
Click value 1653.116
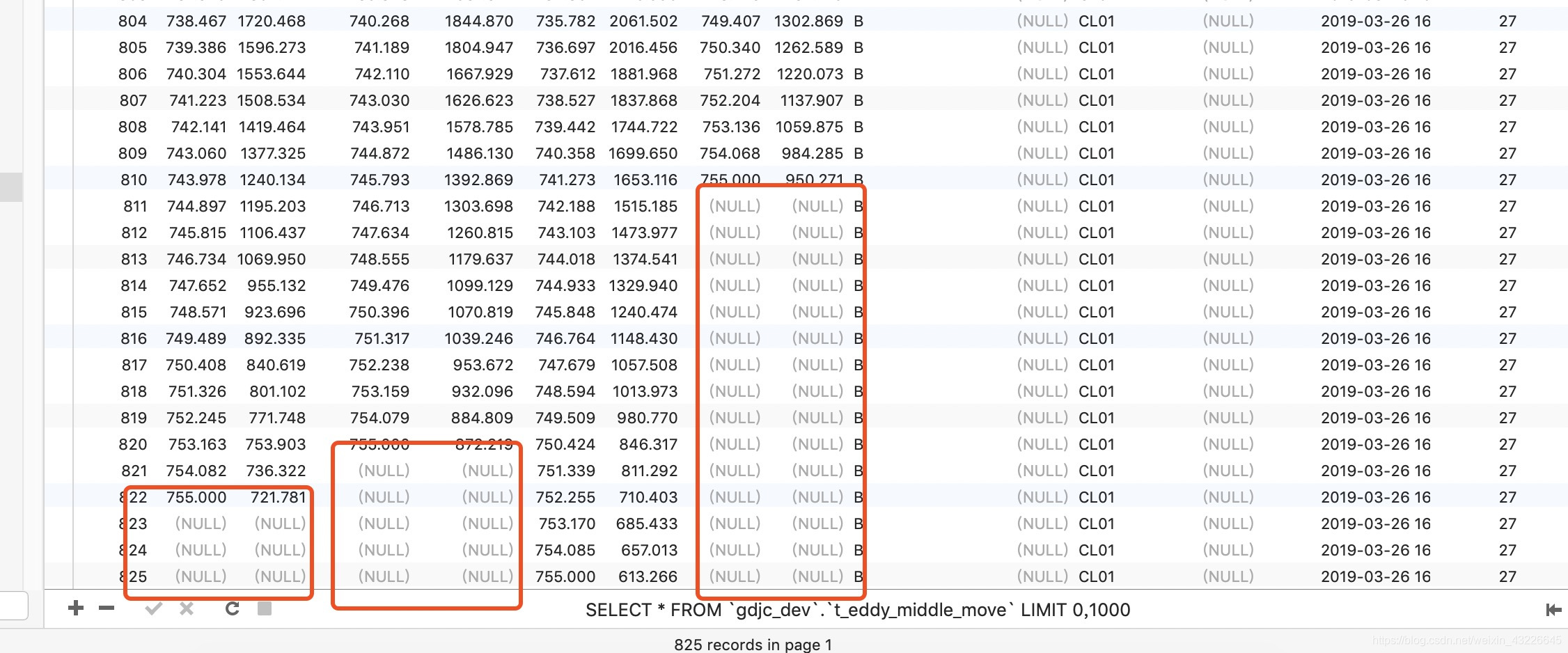coord(645,180)
